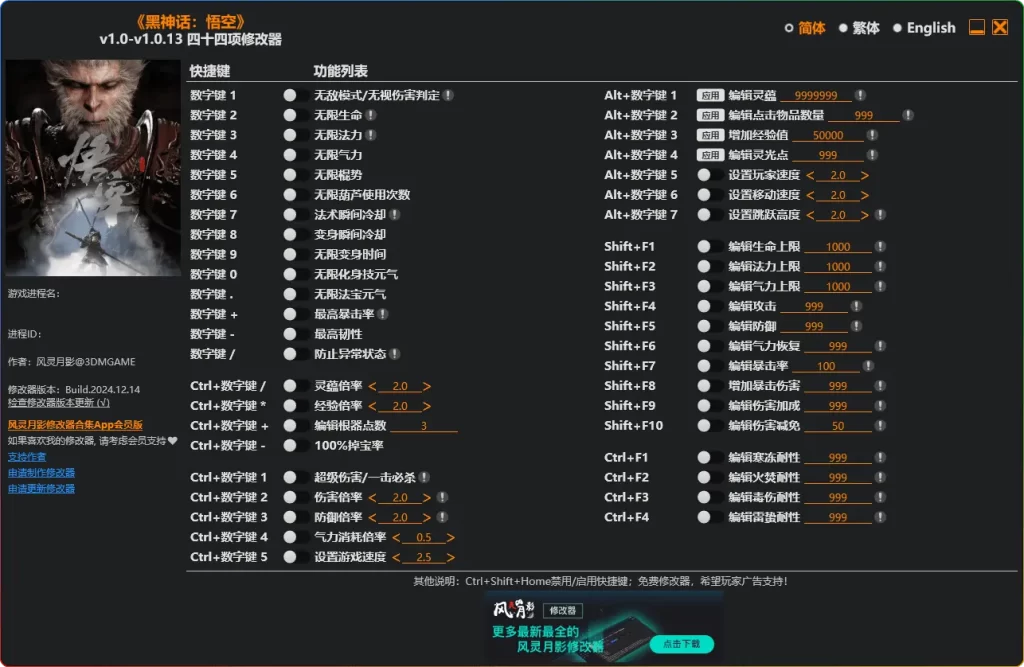
Task: Click info icon next to 法术瞬间冷却
Action: click(x=395, y=214)
